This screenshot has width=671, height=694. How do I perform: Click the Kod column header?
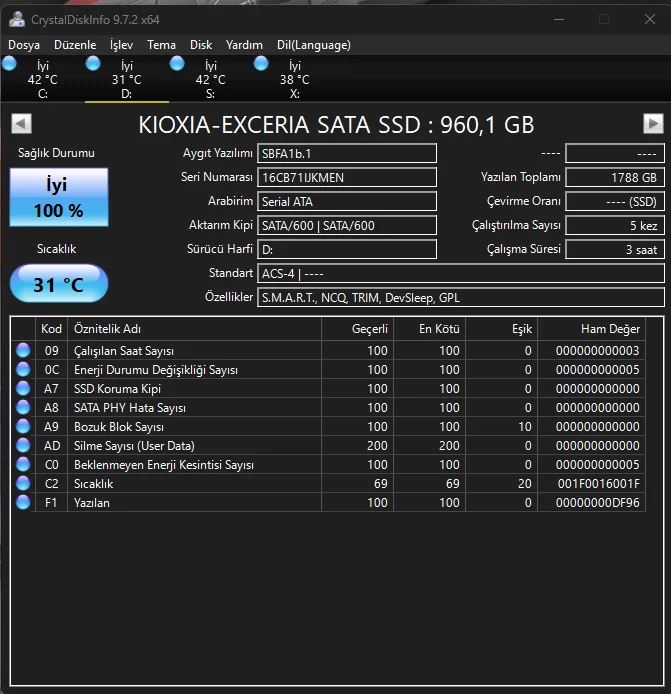pyautogui.click(x=51, y=329)
